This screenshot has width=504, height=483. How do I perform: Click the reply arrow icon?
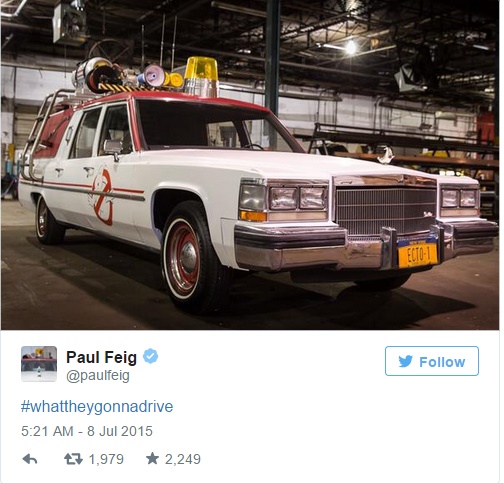point(30,459)
